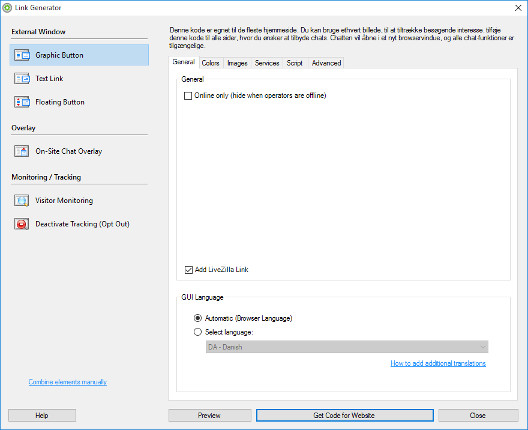
Task: Open the Advanced tab
Action: click(326, 63)
